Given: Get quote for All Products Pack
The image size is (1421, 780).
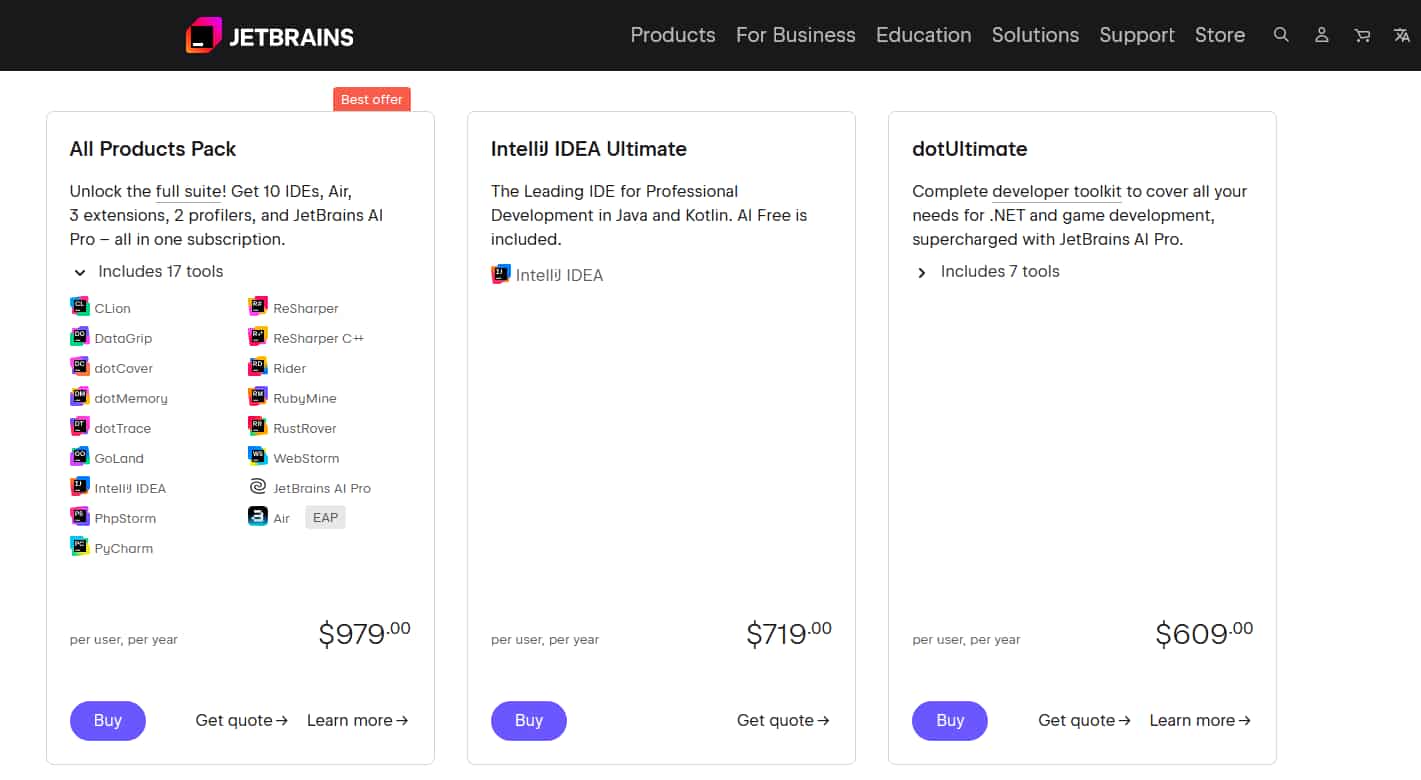Looking at the screenshot, I should click(242, 720).
